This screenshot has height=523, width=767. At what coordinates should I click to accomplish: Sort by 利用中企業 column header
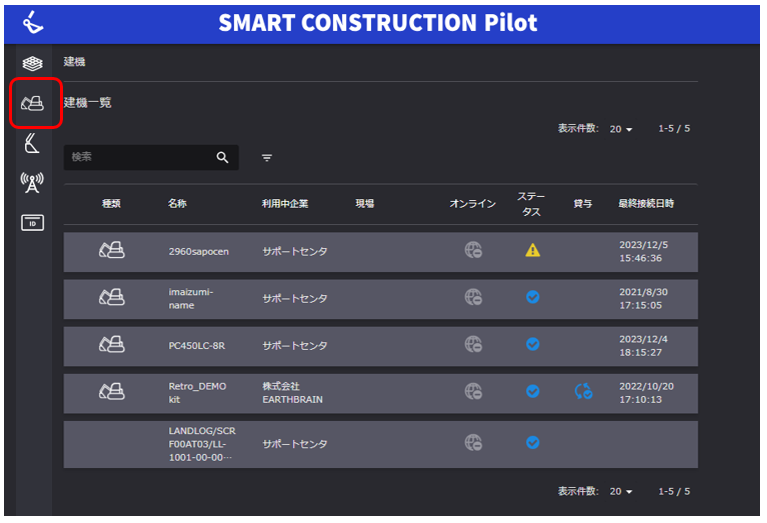(x=285, y=204)
